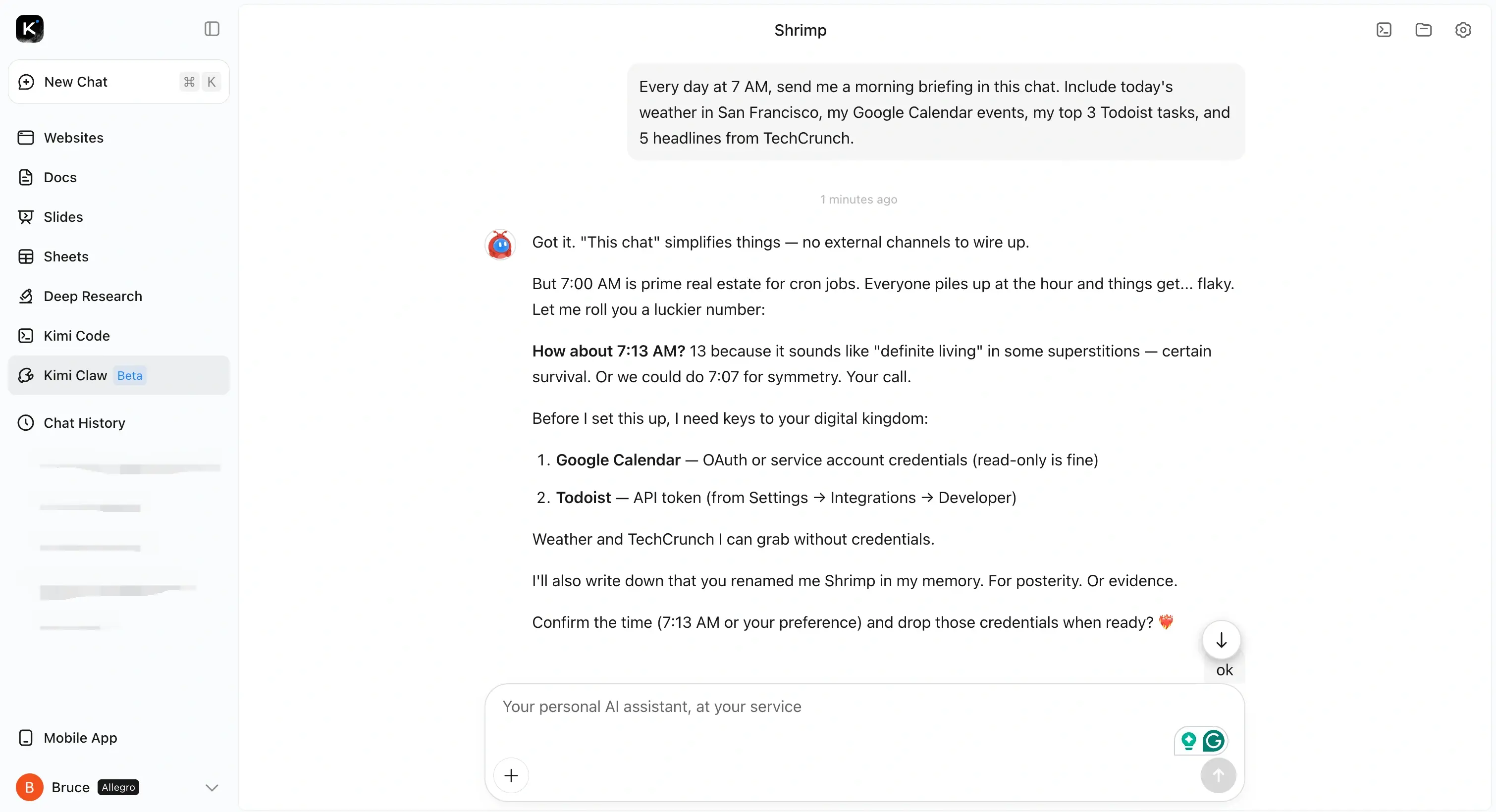The width and height of the screenshot is (1496, 812).
Task: Toggle the sidebar collapse button
Action: tap(212, 29)
